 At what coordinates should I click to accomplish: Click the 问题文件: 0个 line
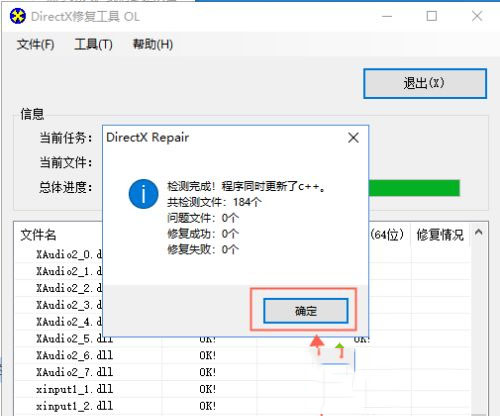click(203, 218)
